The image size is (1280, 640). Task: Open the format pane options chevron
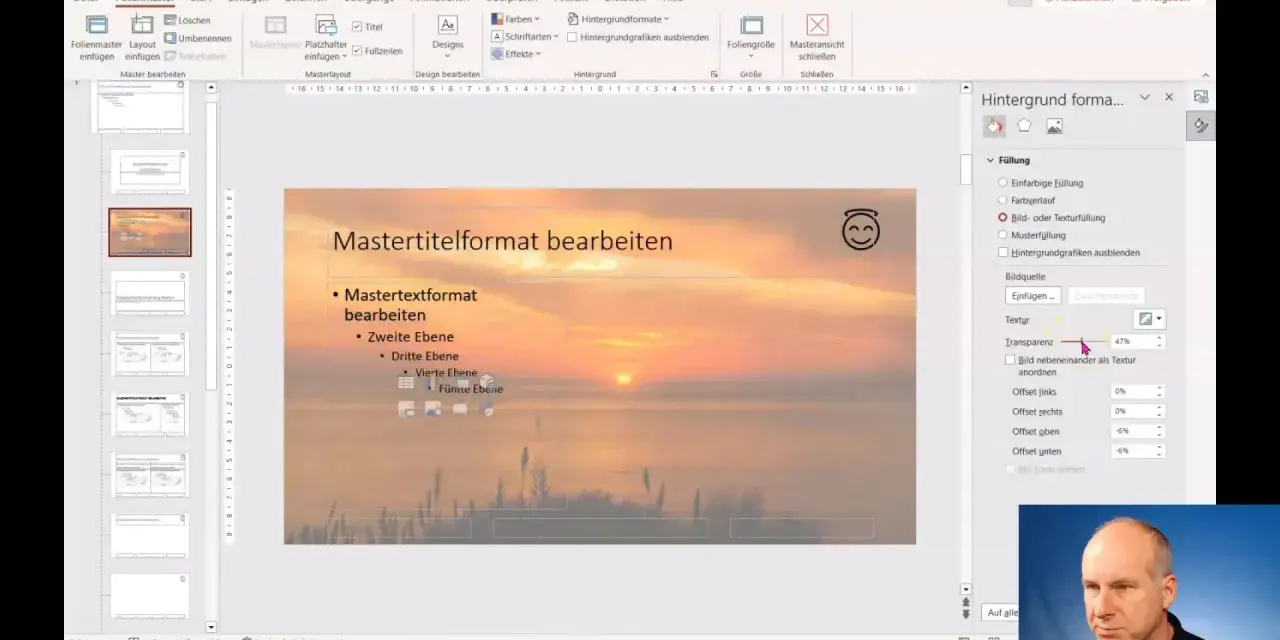[x=1145, y=98]
